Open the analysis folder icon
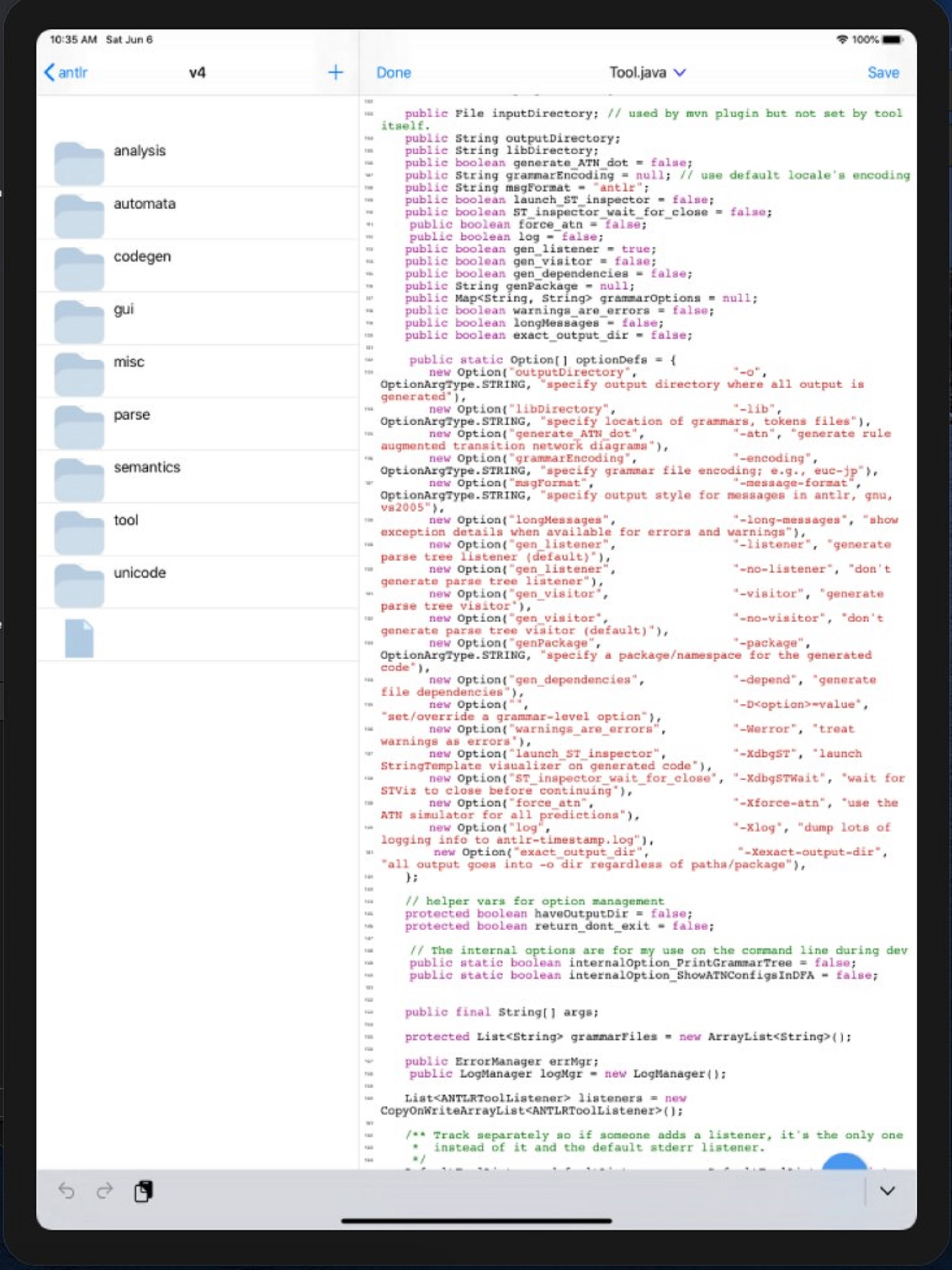 click(79, 163)
